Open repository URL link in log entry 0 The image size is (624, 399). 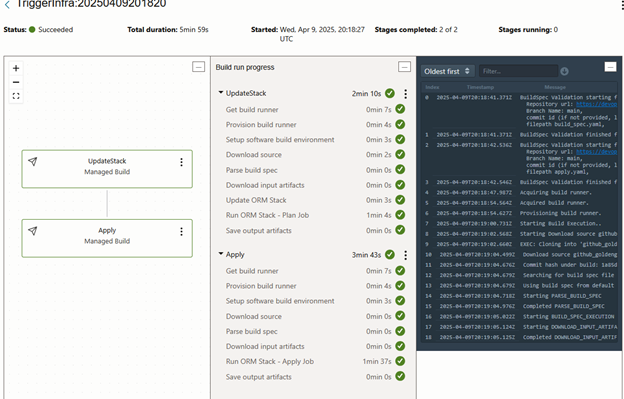point(597,104)
